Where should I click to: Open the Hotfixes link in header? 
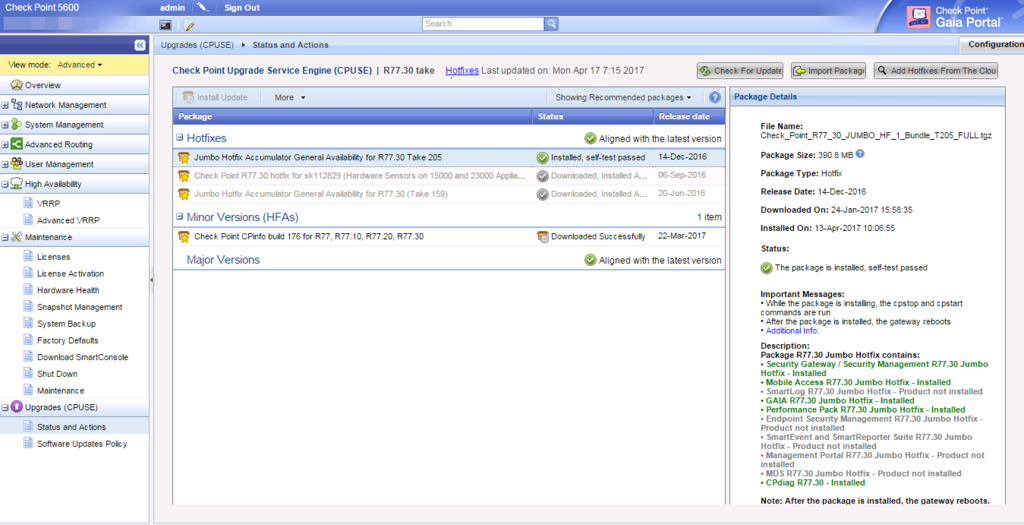click(x=462, y=71)
